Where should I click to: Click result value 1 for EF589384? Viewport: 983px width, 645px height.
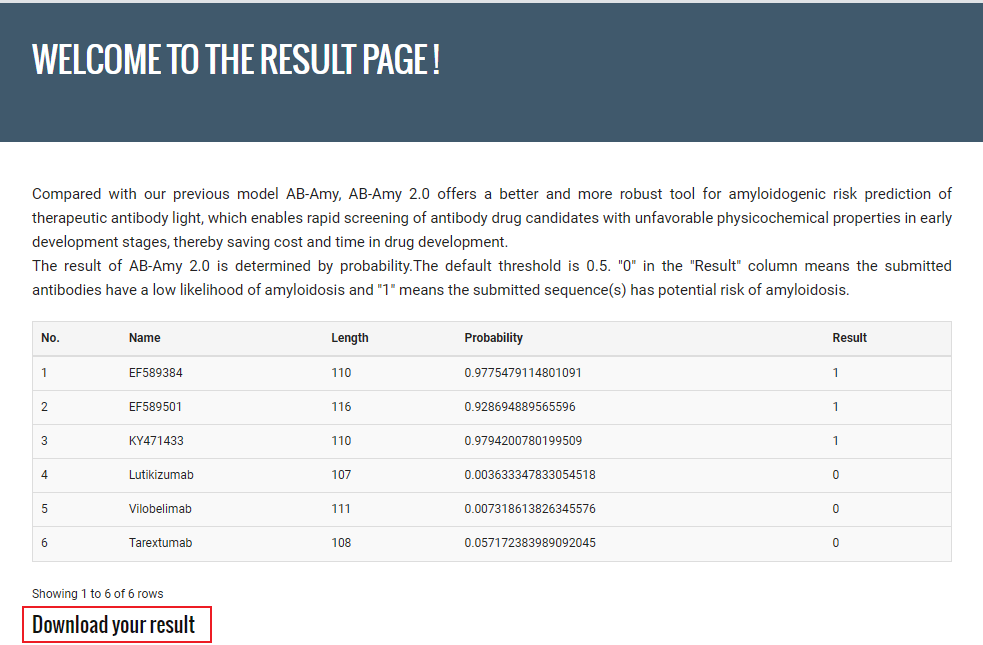click(836, 373)
